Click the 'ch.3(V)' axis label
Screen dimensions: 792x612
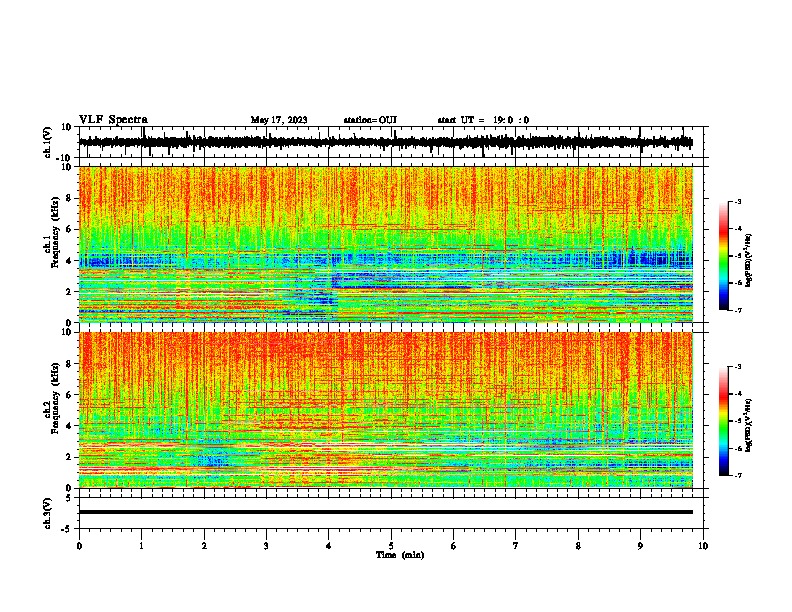point(48,513)
